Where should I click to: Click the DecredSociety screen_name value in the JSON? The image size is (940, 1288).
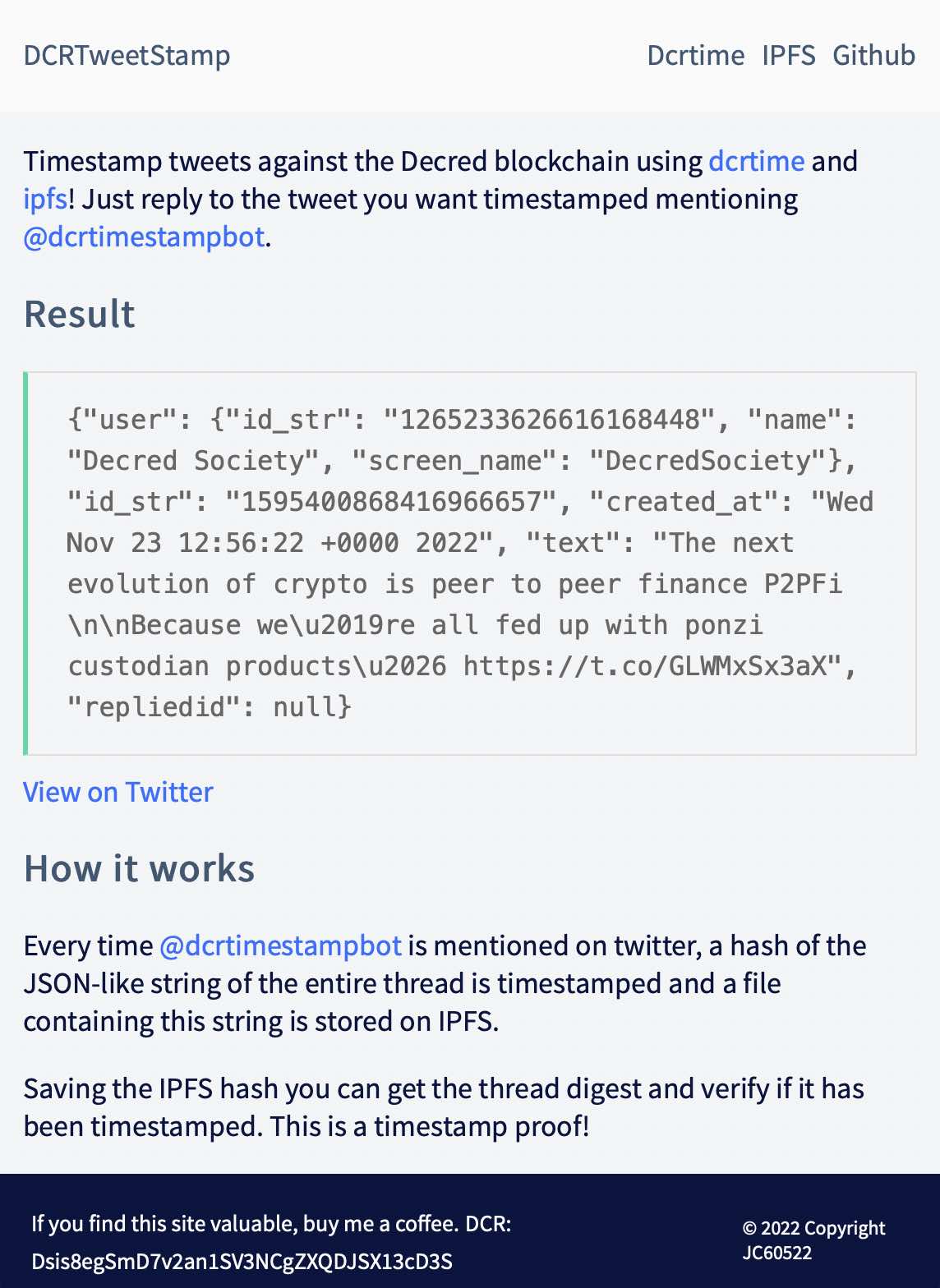[x=708, y=461]
